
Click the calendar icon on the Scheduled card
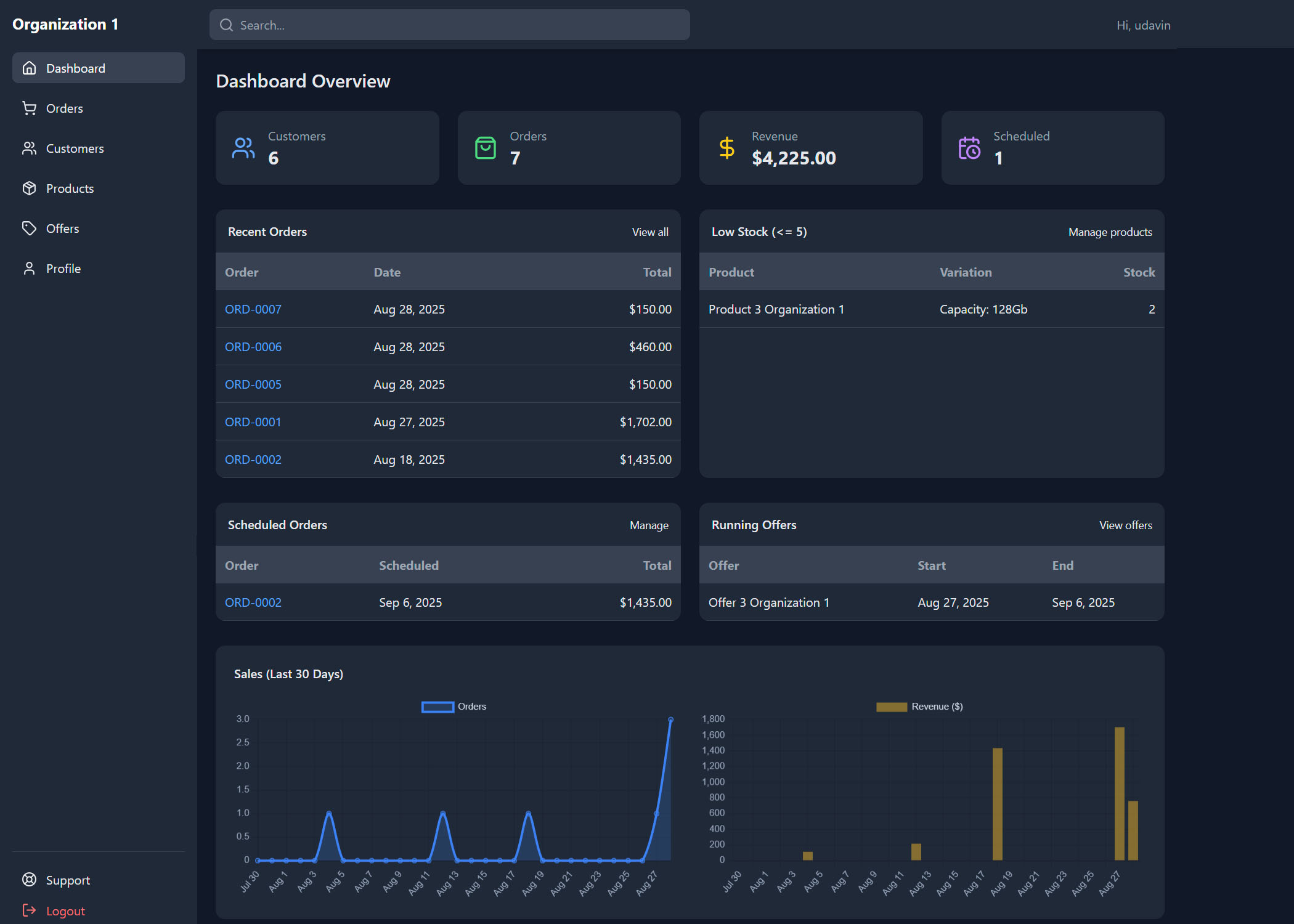[969, 147]
